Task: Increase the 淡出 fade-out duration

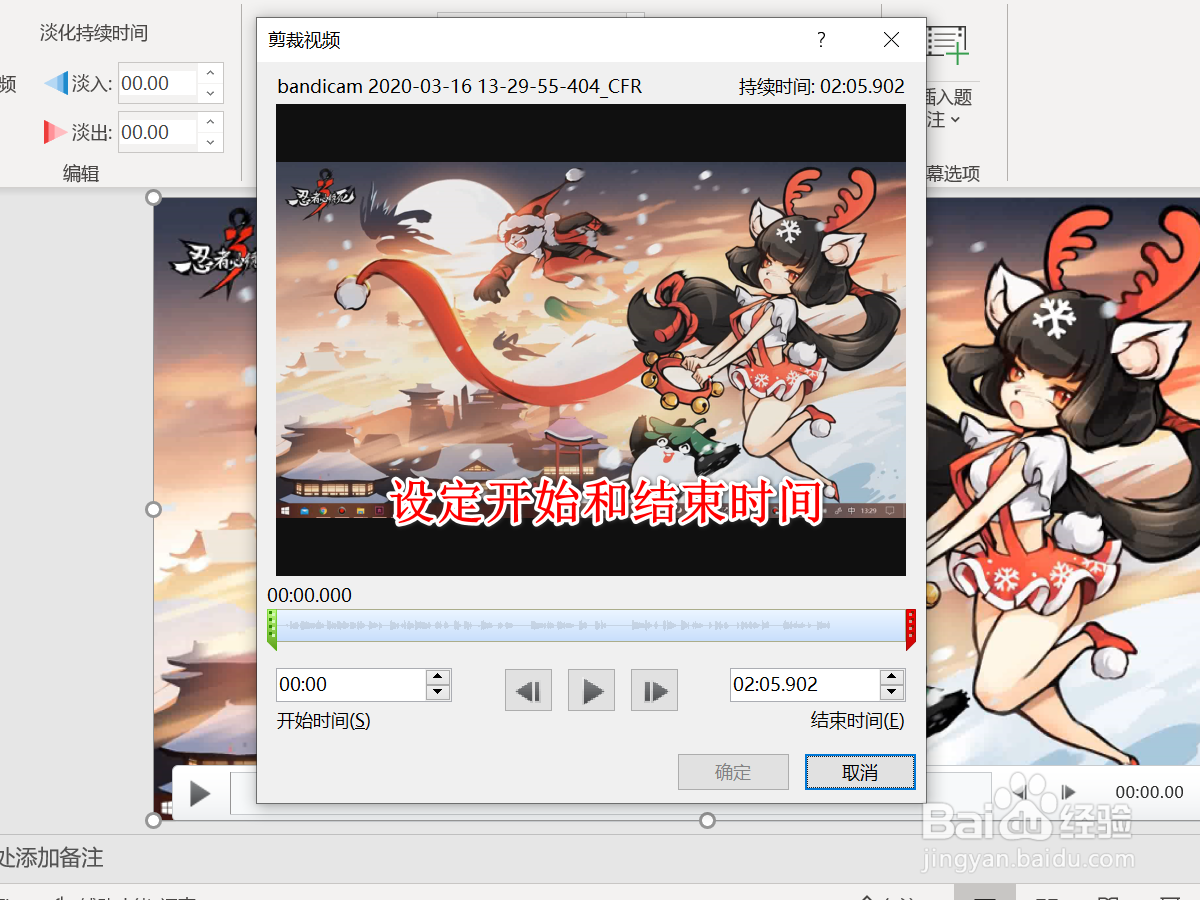Action: (210, 122)
